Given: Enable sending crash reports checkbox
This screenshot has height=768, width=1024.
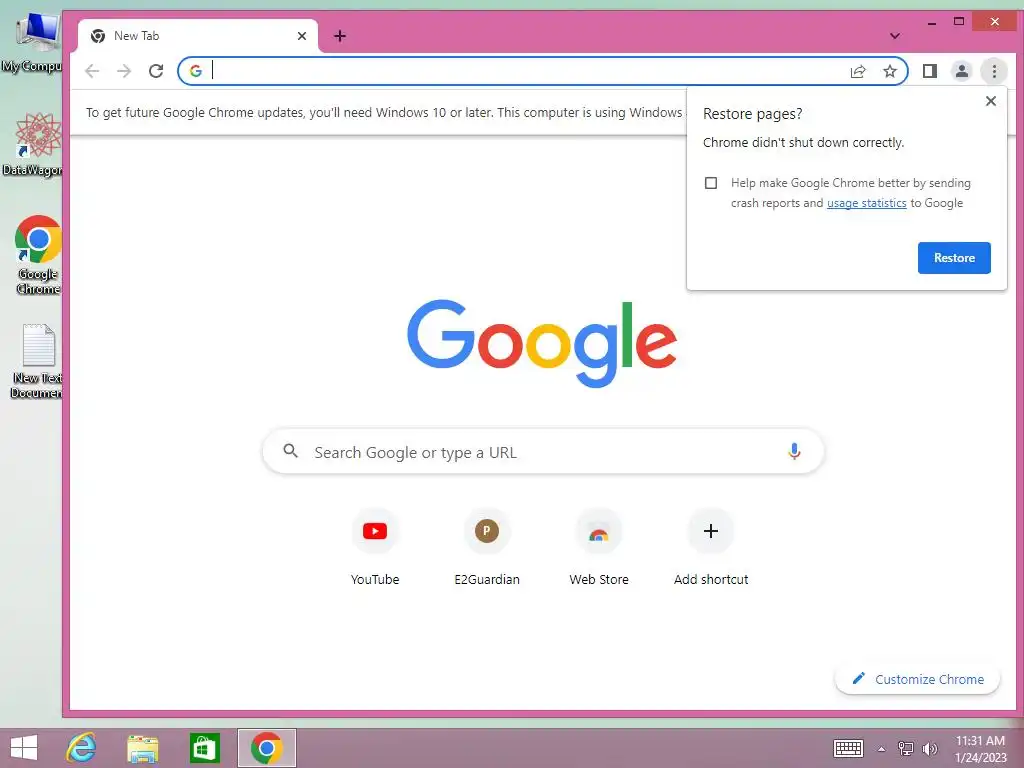Looking at the screenshot, I should [x=711, y=183].
